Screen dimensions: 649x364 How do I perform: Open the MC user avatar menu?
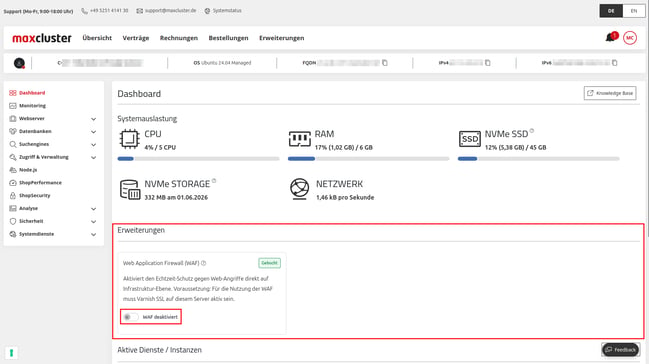click(630, 38)
